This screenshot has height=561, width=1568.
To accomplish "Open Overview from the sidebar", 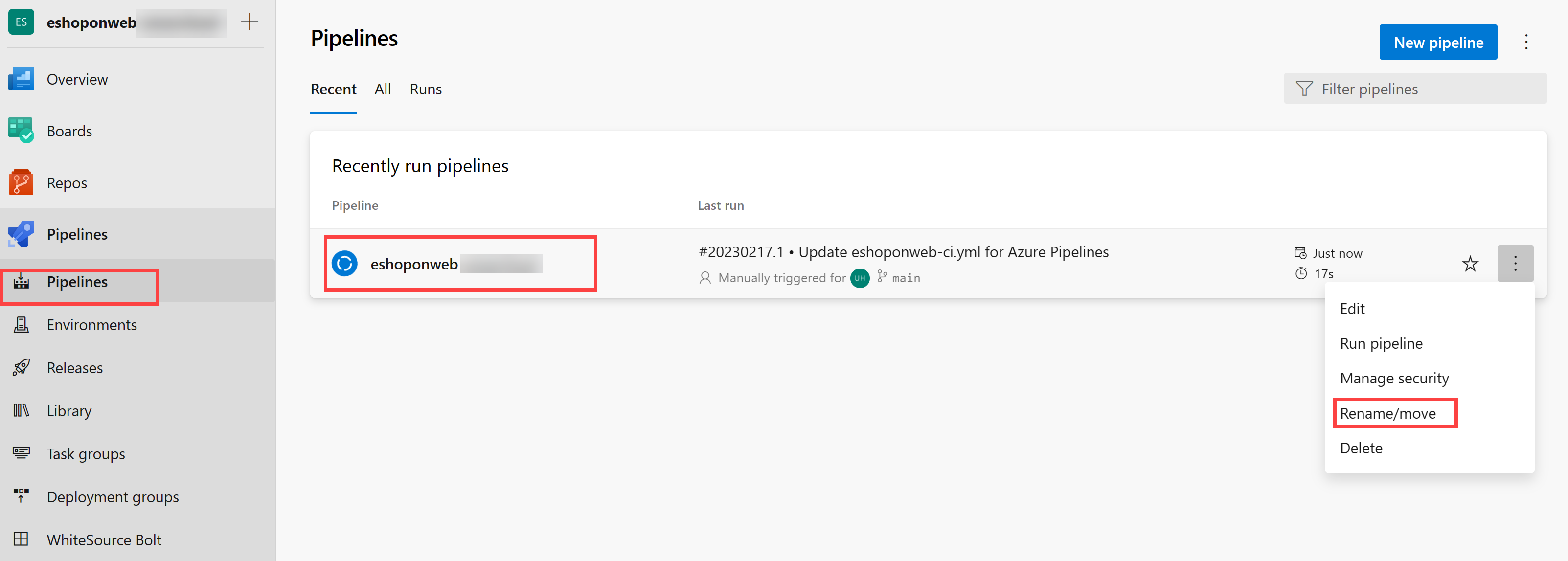I will point(77,79).
